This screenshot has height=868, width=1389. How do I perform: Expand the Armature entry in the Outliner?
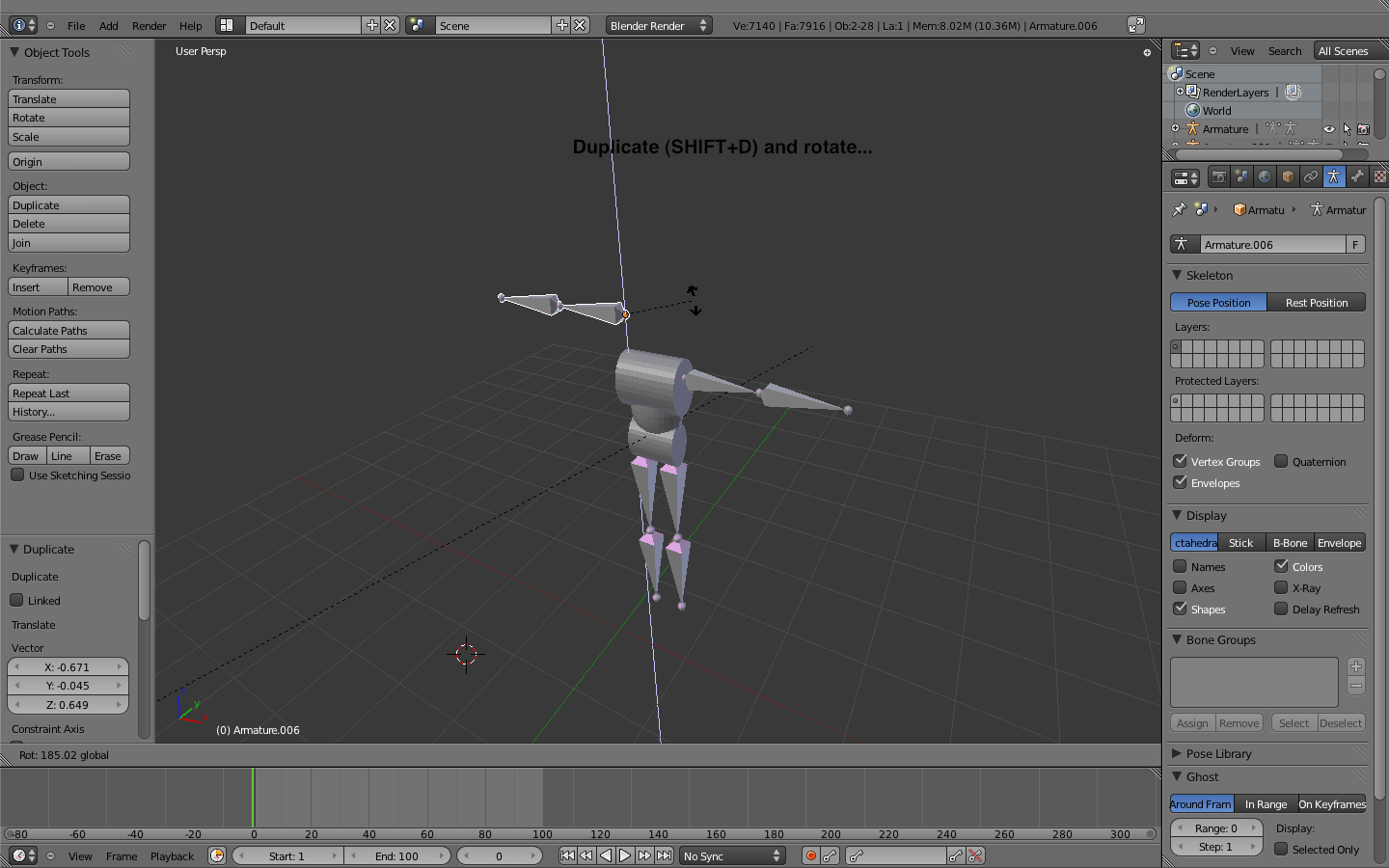coord(1175,128)
